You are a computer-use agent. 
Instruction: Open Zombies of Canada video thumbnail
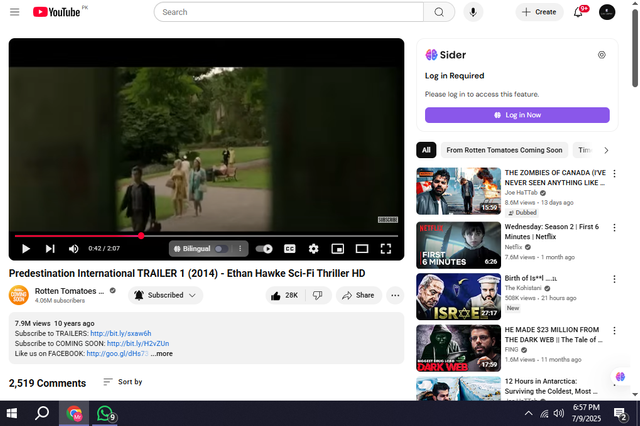(458, 191)
